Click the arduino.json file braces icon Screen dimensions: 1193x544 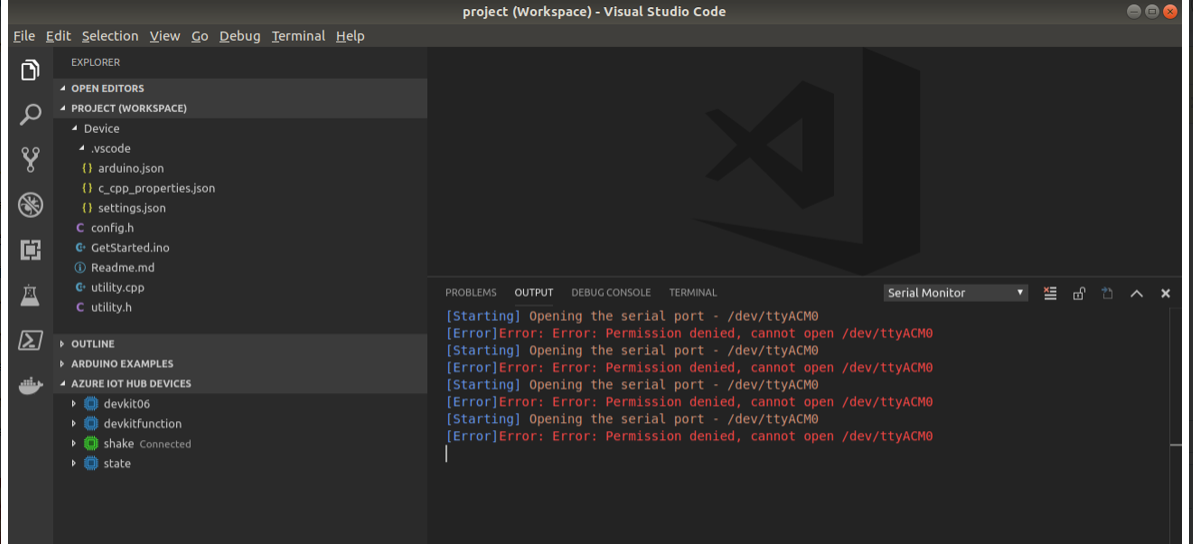[87, 168]
